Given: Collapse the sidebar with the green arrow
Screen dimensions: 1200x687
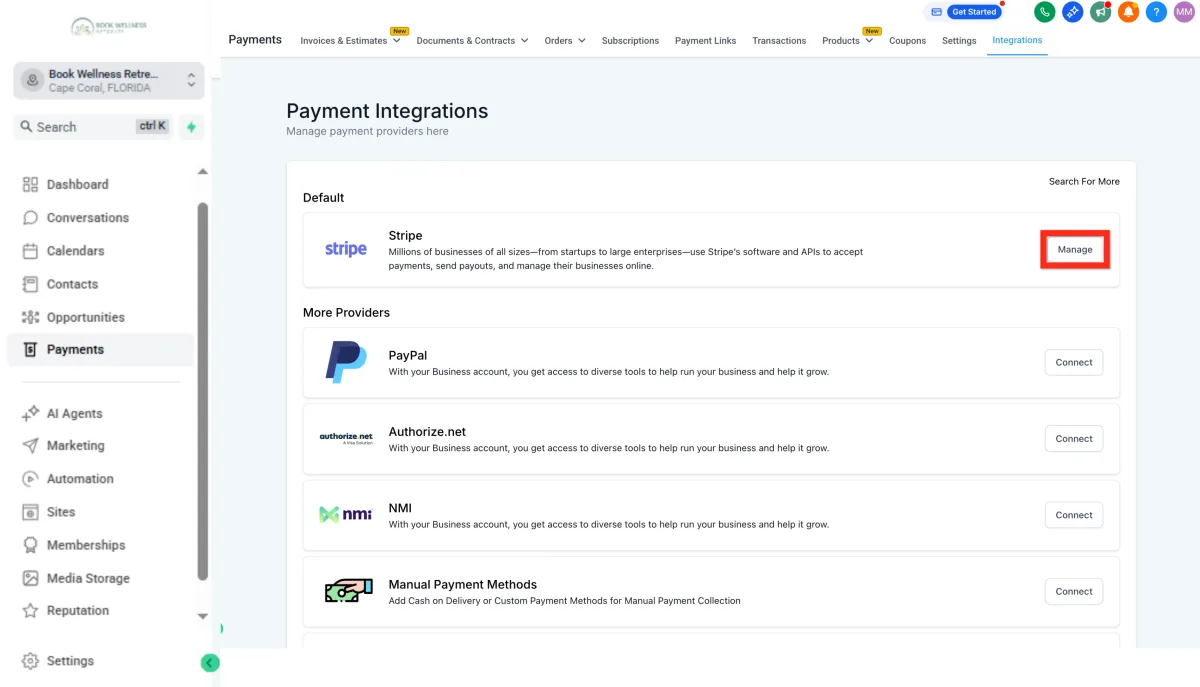Looking at the screenshot, I should (209, 662).
